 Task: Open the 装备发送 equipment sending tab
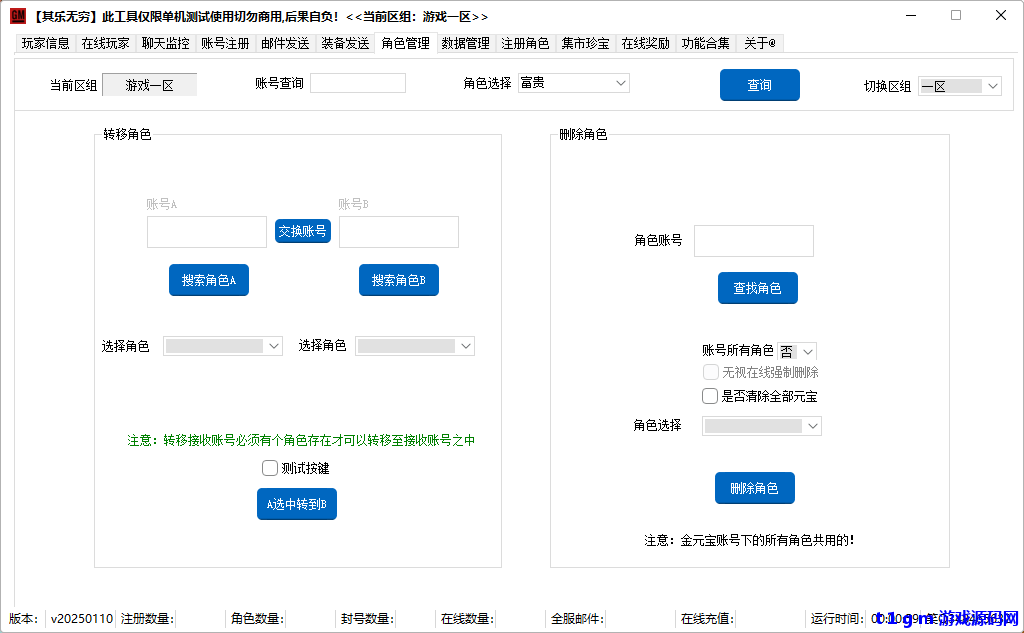(345, 43)
